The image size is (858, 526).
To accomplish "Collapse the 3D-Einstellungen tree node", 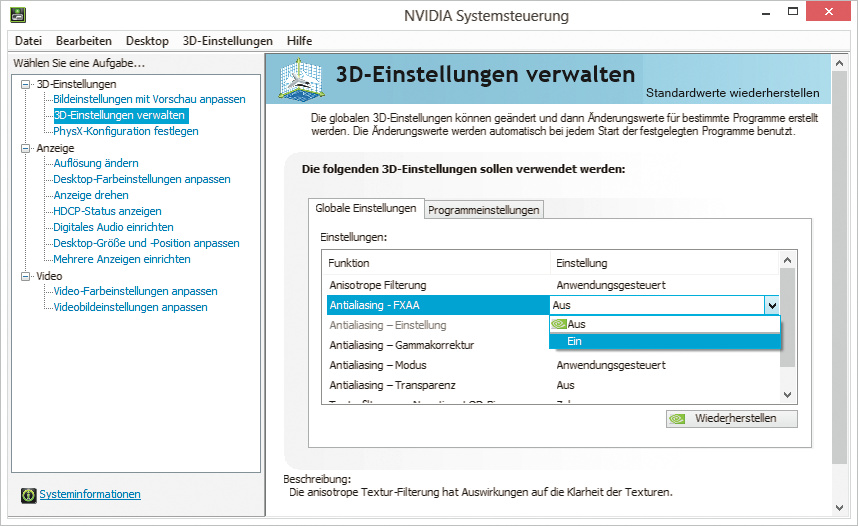I will pyautogui.click(x=25, y=84).
